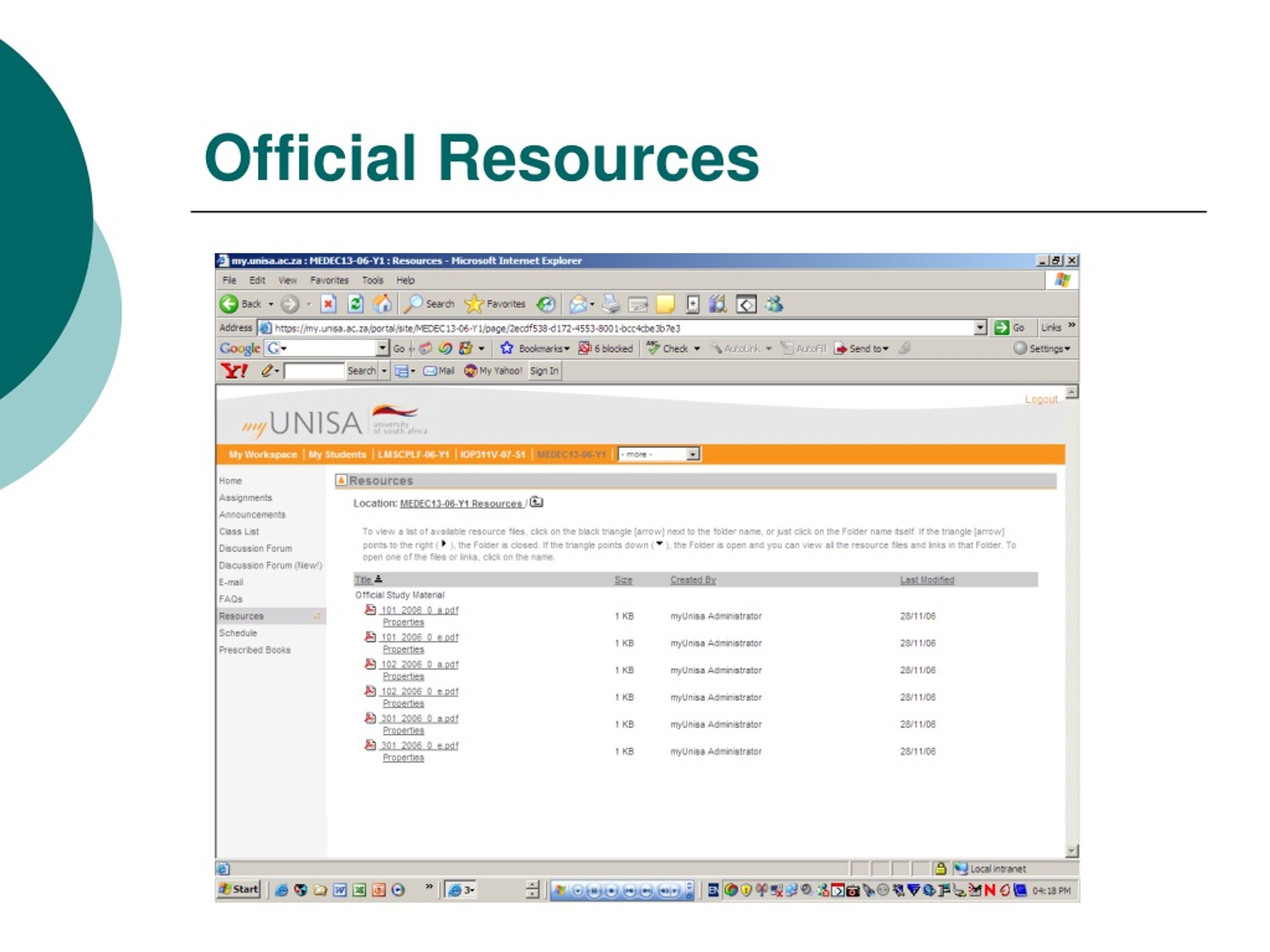The width and height of the screenshot is (1270, 952).
Task: Click inside the Yahoo search input field
Action: click(314, 371)
